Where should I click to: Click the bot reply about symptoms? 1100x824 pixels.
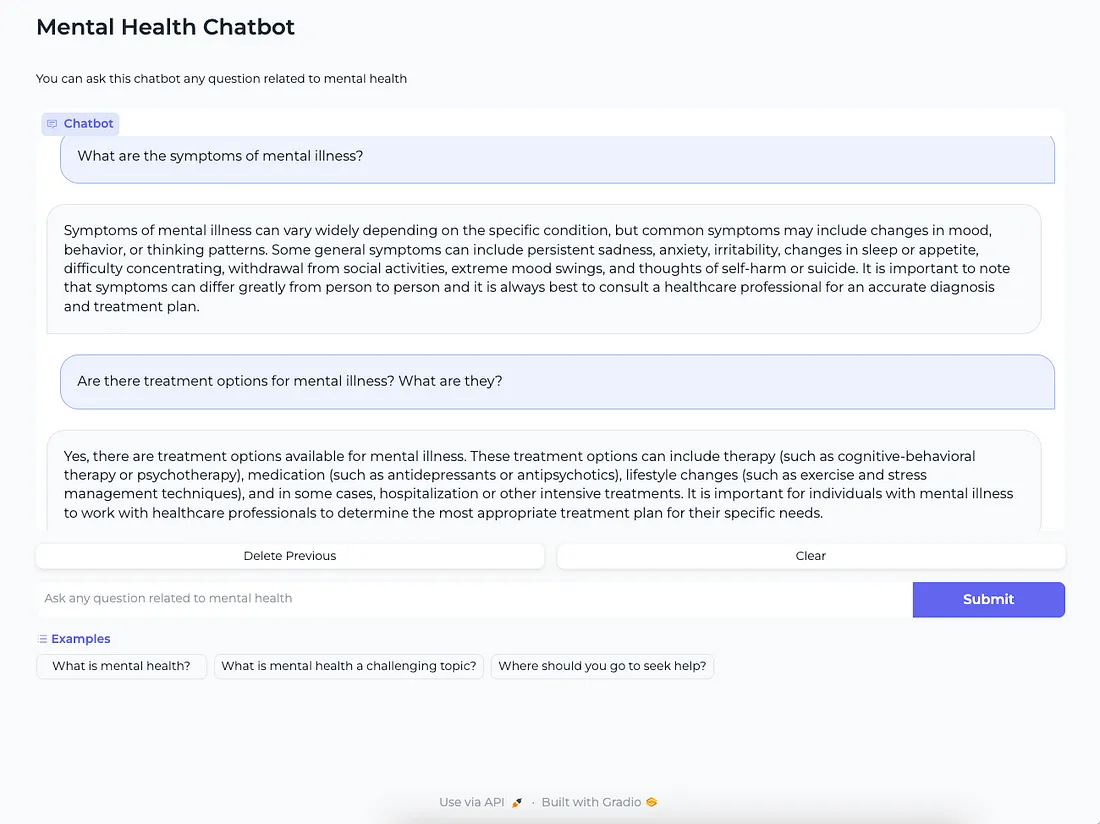[544, 269]
